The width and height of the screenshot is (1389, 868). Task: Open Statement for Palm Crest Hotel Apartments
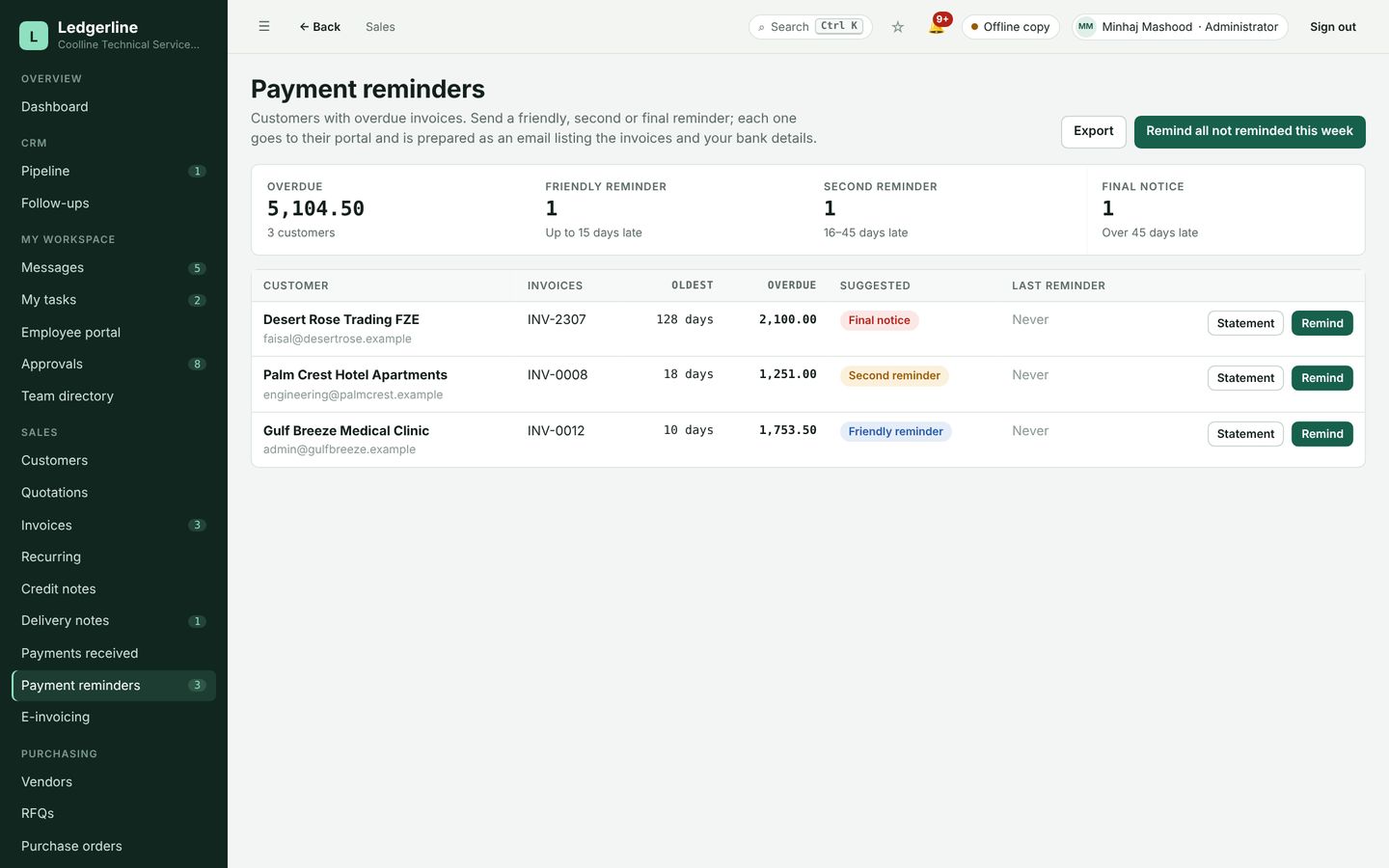[x=1245, y=378]
